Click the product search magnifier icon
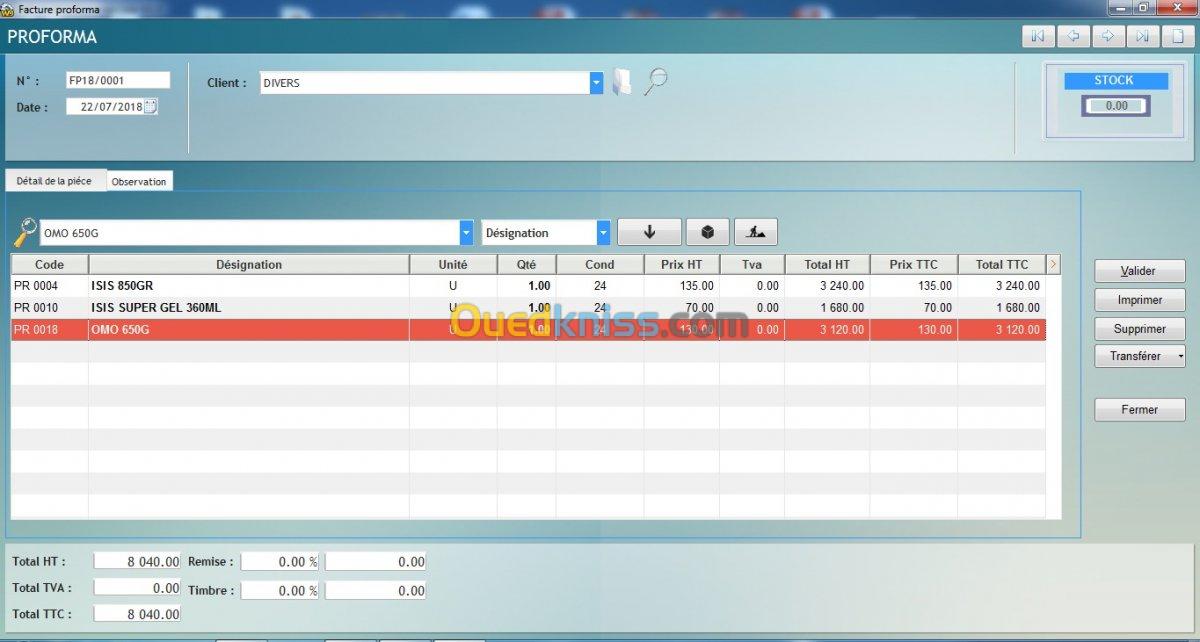The image size is (1200, 642). point(24,232)
